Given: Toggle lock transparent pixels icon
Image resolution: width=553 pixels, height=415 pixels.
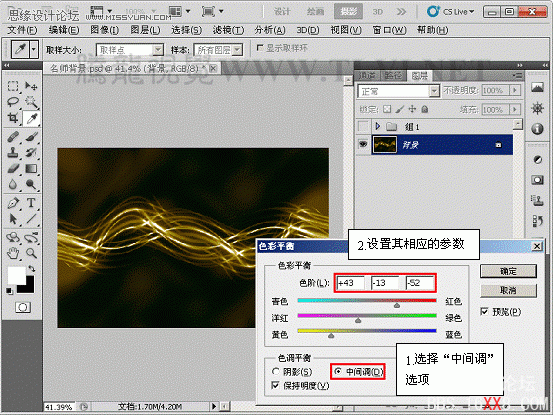Looking at the screenshot, I should tap(387, 109).
